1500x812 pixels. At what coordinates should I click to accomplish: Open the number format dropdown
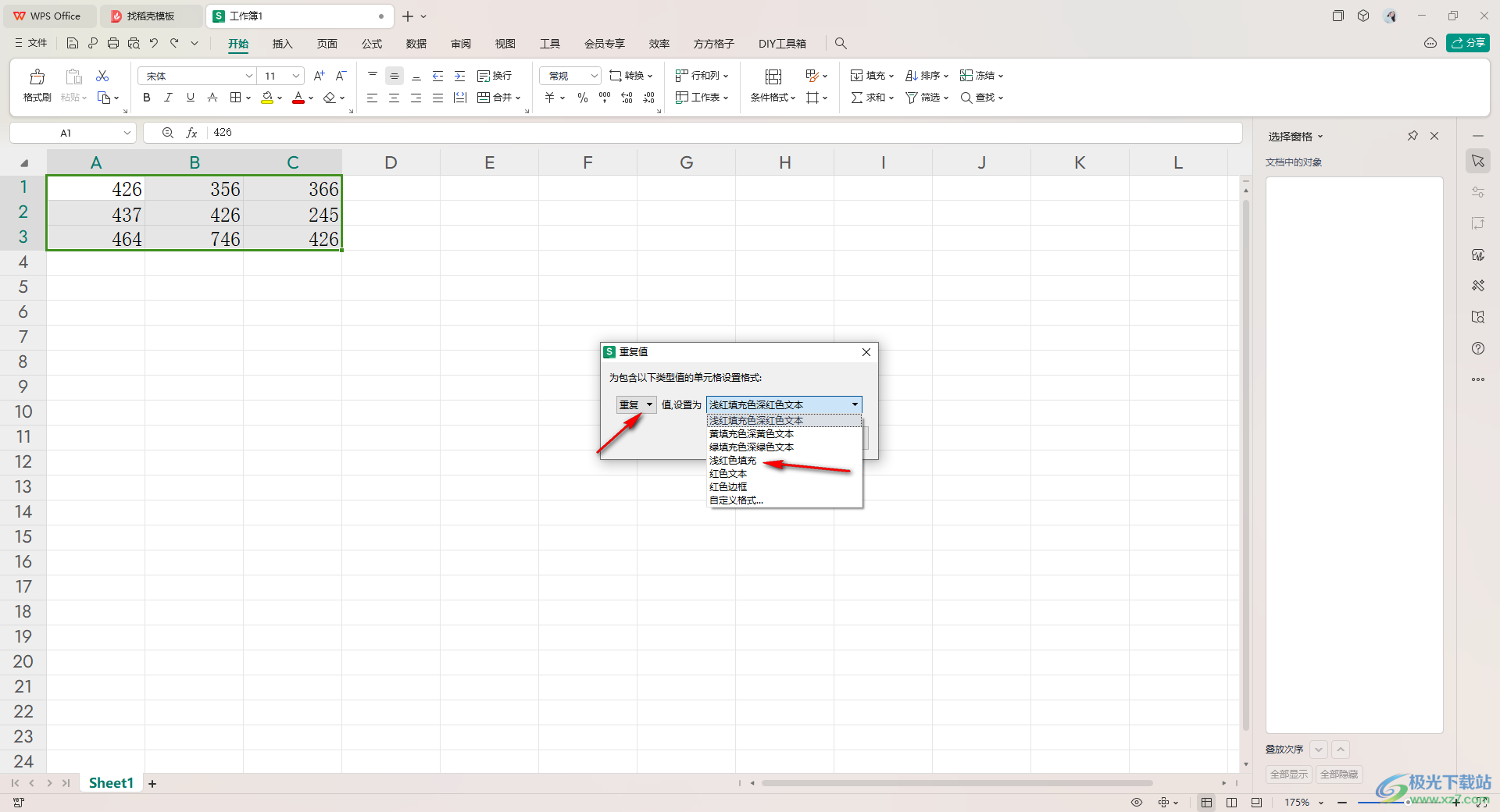[594, 76]
